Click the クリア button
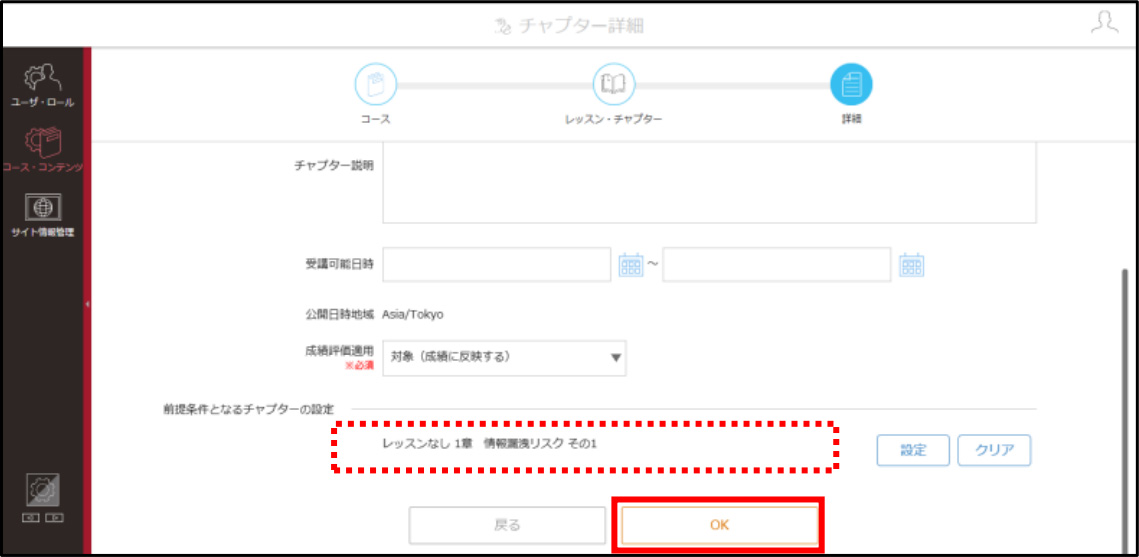 coord(994,450)
